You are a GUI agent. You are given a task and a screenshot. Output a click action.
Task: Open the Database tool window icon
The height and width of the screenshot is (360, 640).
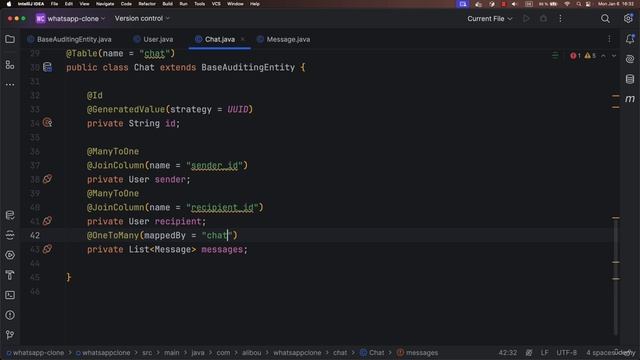(x=630, y=79)
